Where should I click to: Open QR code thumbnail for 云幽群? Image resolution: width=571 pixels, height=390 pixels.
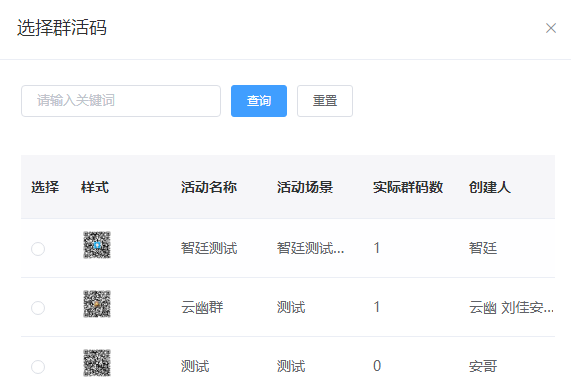click(x=97, y=304)
